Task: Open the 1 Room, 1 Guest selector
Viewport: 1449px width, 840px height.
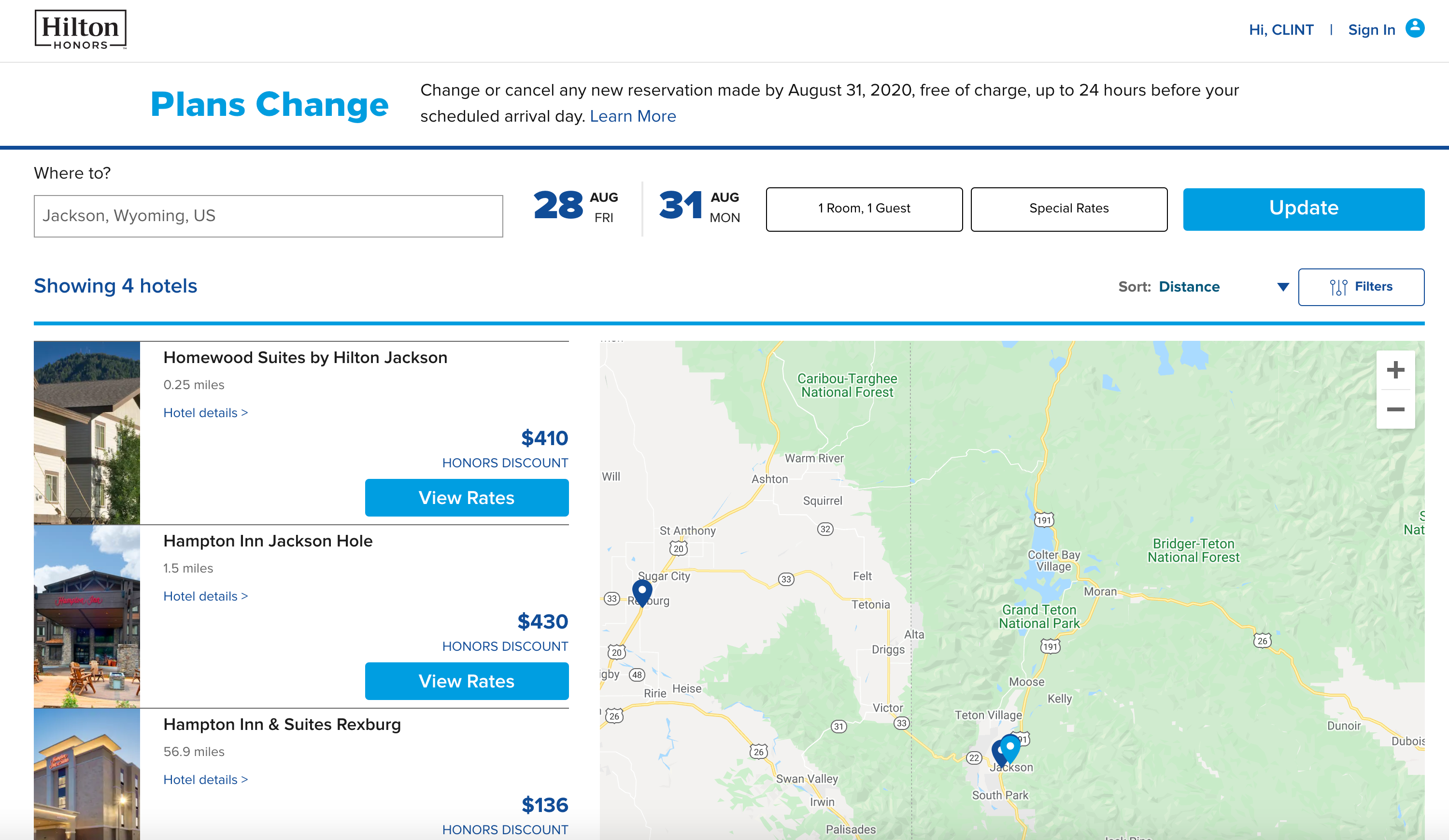Action: pos(864,209)
